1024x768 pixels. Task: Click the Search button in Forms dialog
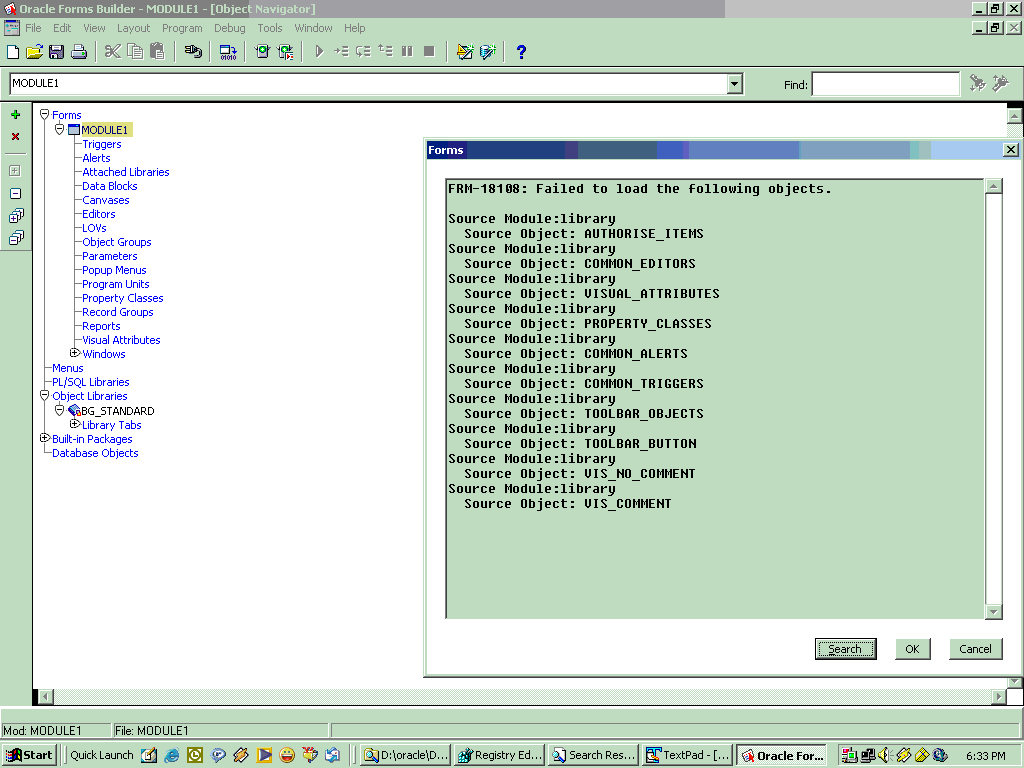(x=845, y=648)
